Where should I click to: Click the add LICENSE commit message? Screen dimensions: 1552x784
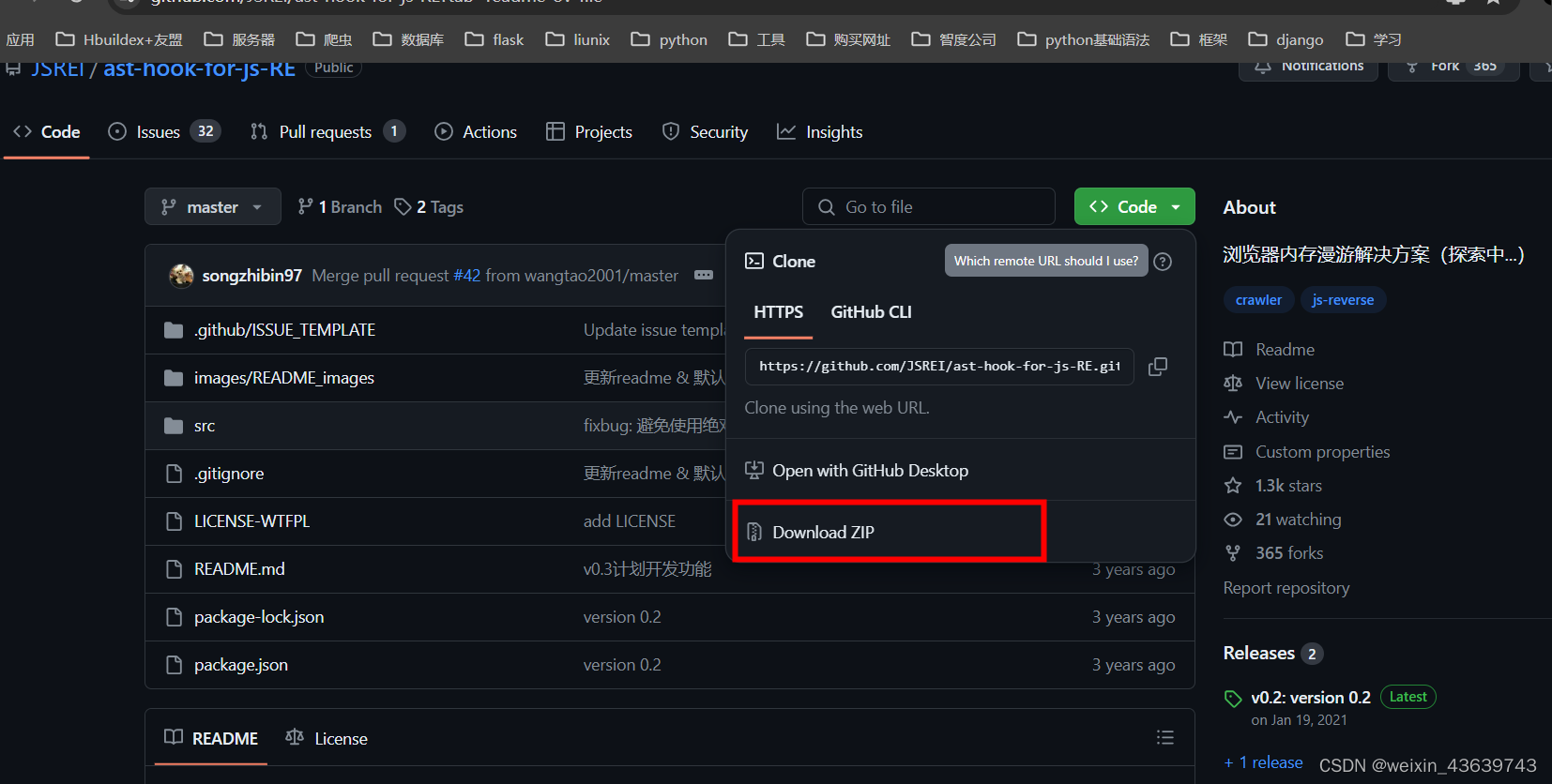pyautogui.click(x=630, y=521)
